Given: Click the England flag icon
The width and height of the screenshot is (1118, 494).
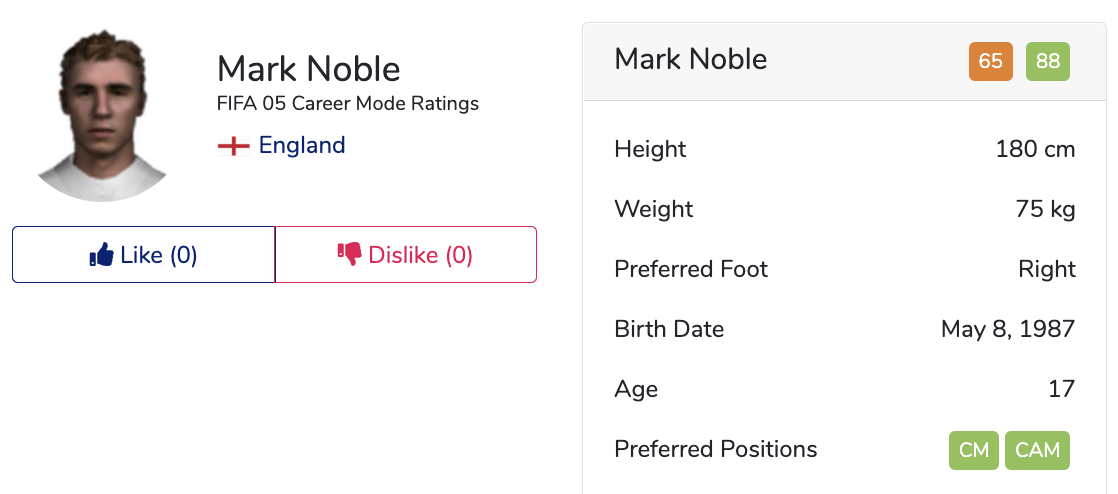Looking at the screenshot, I should tap(234, 146).
